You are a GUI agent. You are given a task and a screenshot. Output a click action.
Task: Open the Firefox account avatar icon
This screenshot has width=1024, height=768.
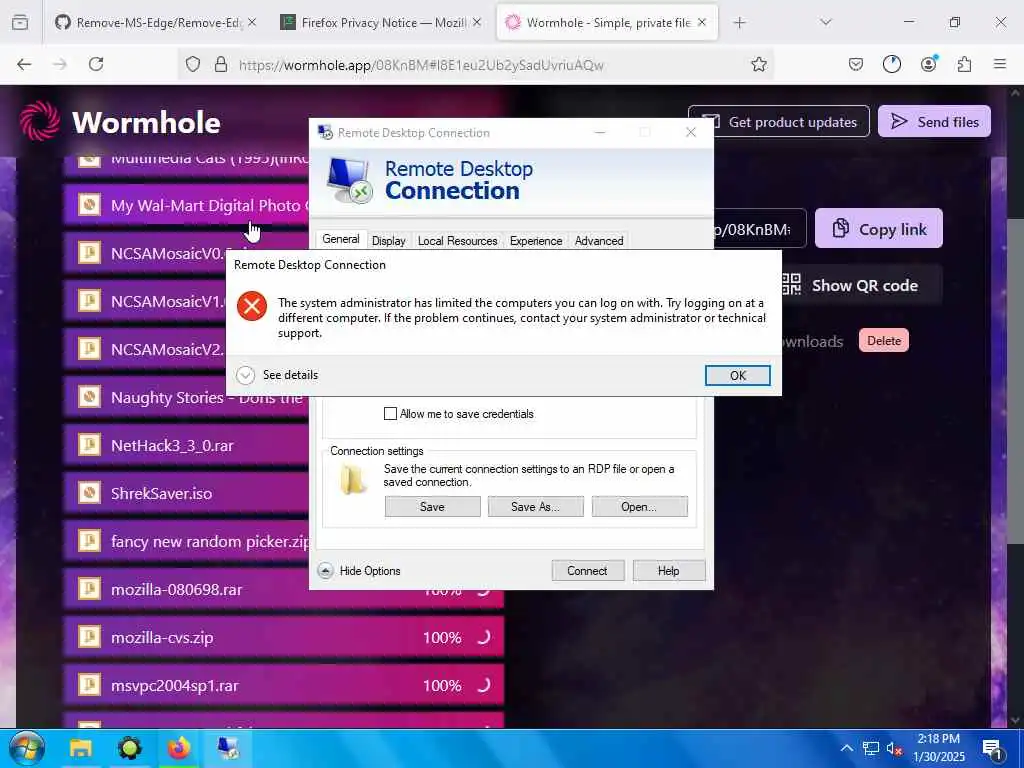[928, 63]
